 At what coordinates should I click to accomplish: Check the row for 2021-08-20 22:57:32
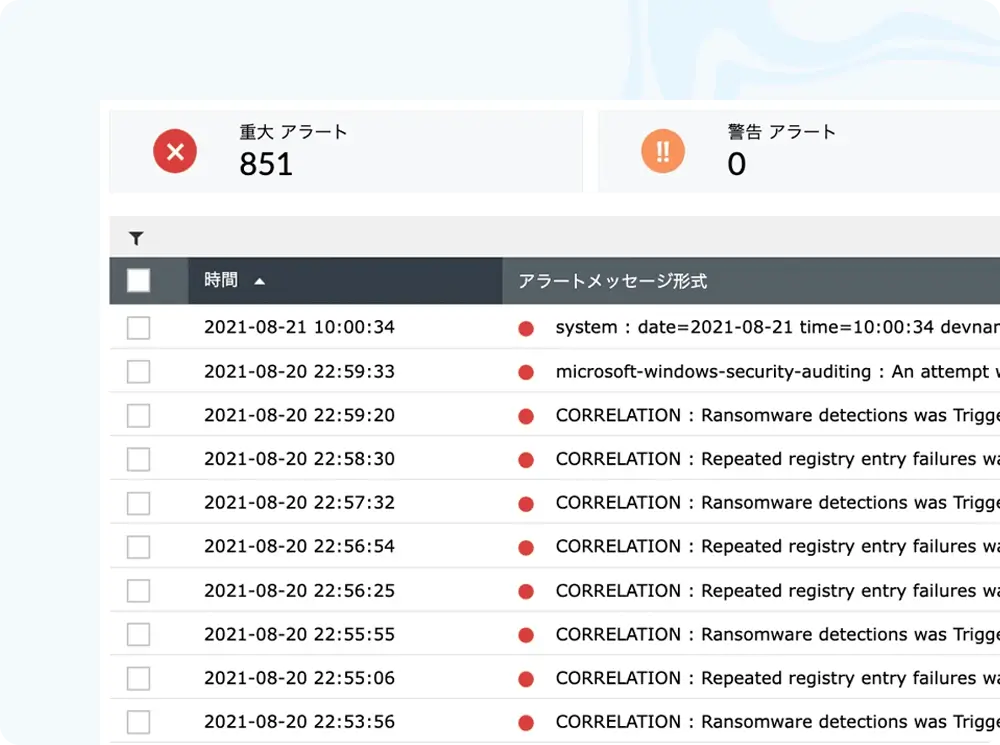click(138, 503)
